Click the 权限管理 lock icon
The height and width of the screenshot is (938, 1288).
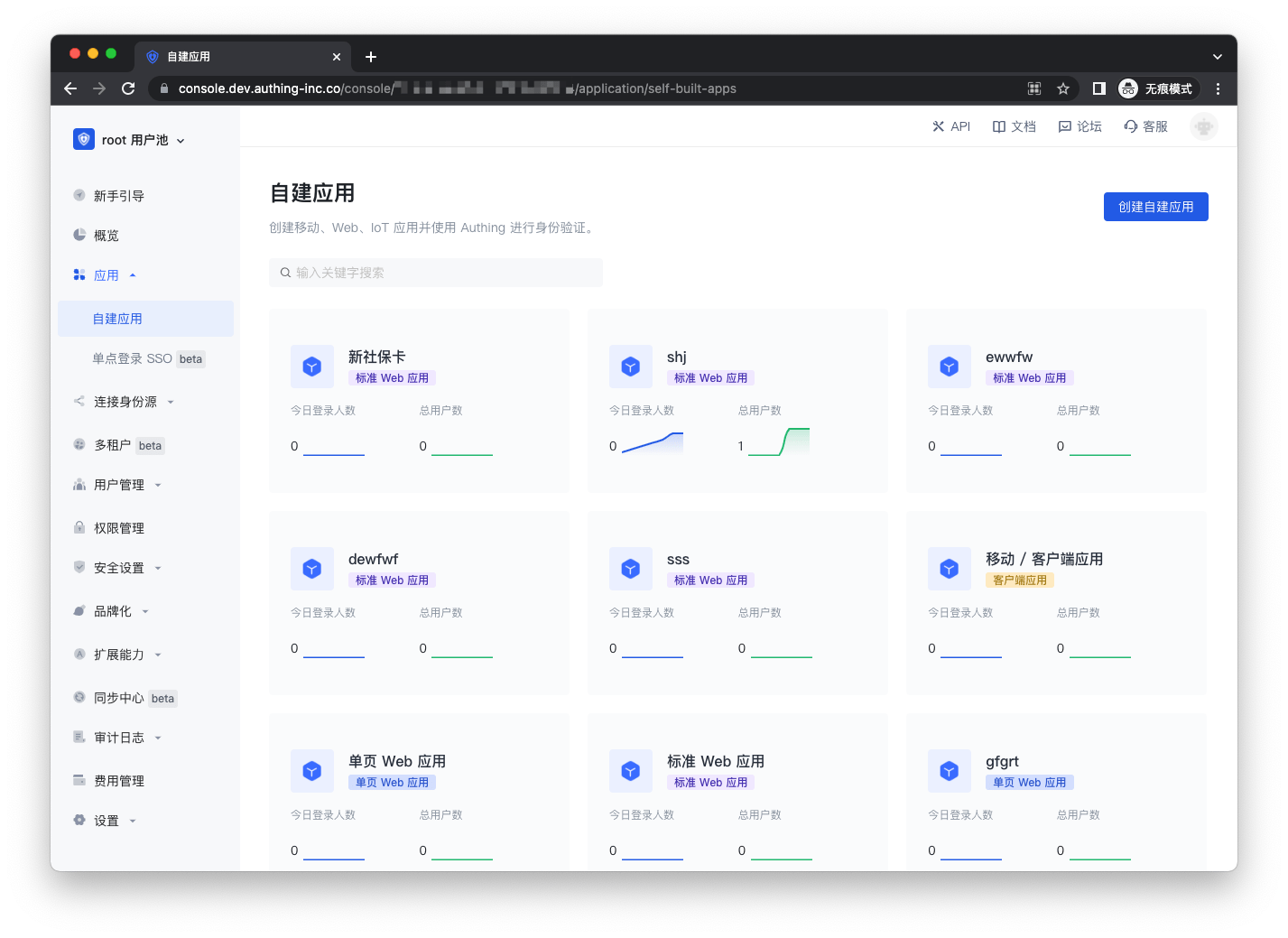click(x=79, y=527)
